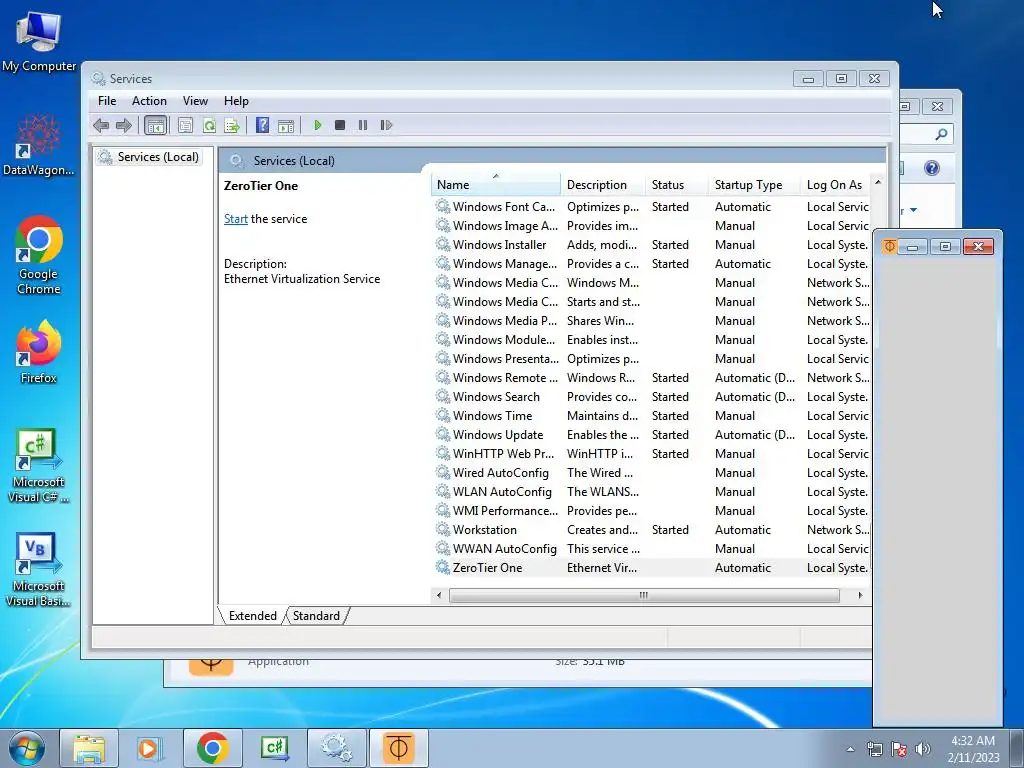Click the volume speaker tray icon
The image size is (1024, 768).
(x=923, y=749)
